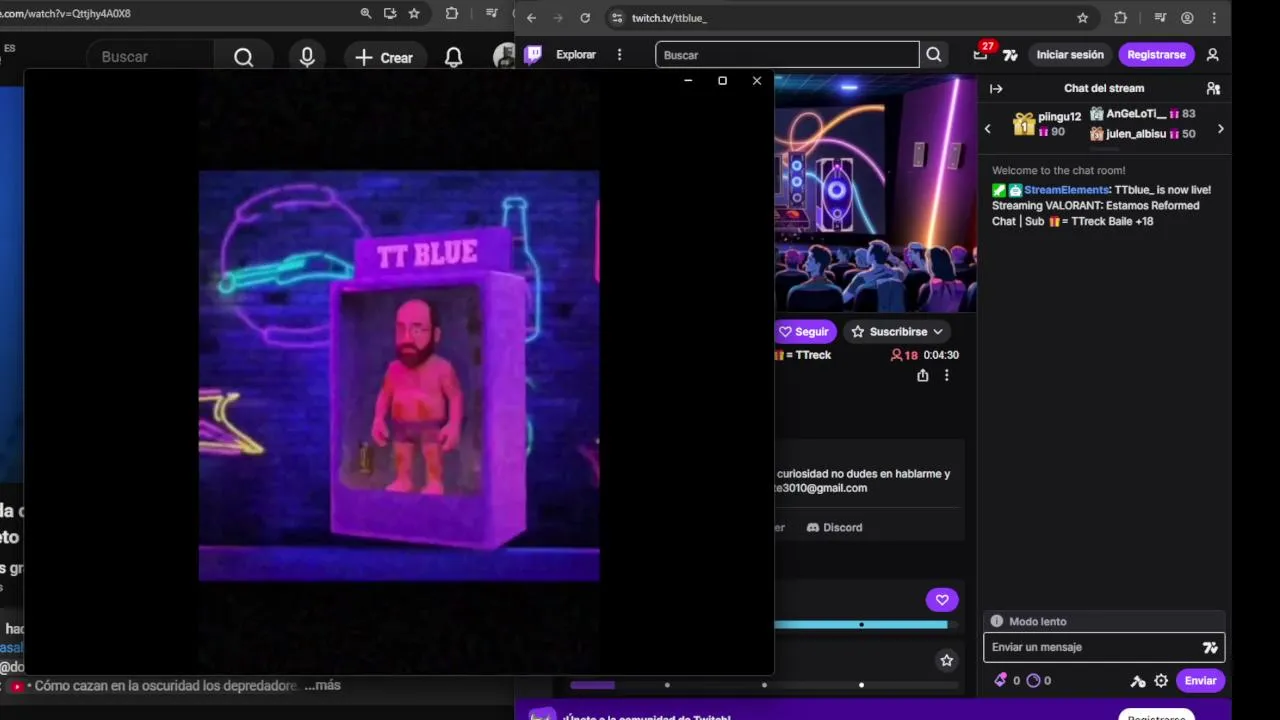Click install app icon in YouTube address bar

tap(390, 13)
